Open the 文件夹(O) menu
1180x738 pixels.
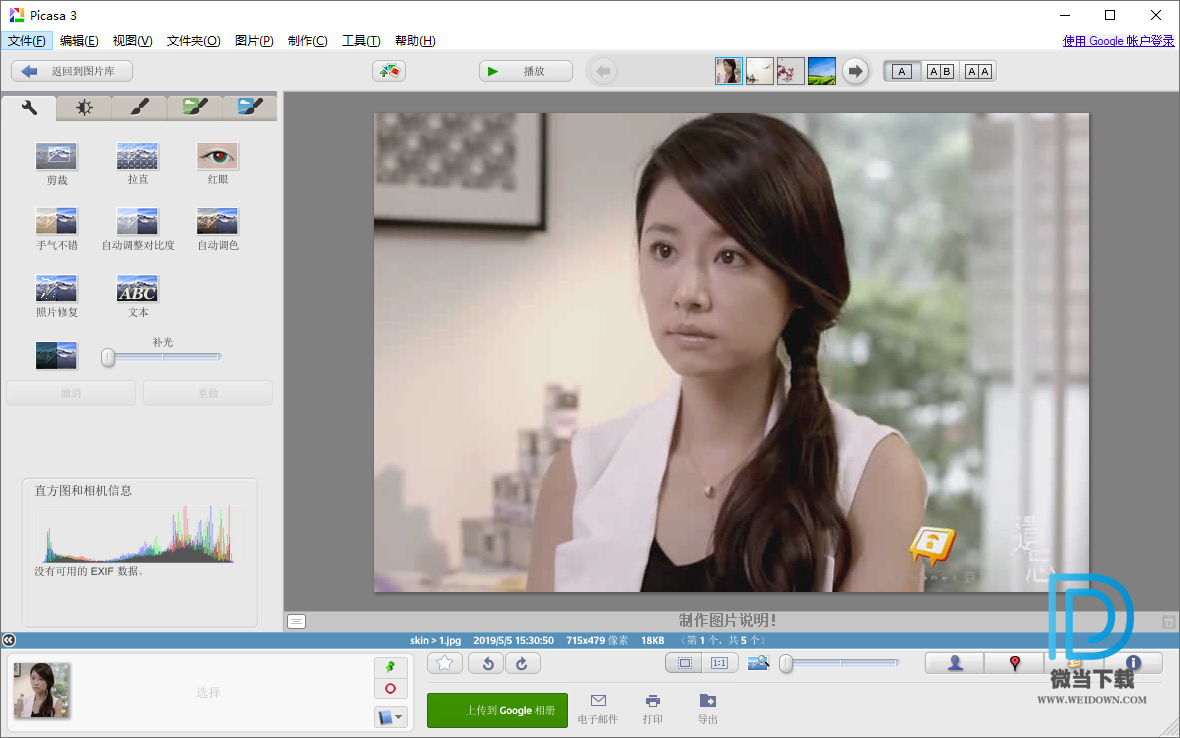click(193, 41)
